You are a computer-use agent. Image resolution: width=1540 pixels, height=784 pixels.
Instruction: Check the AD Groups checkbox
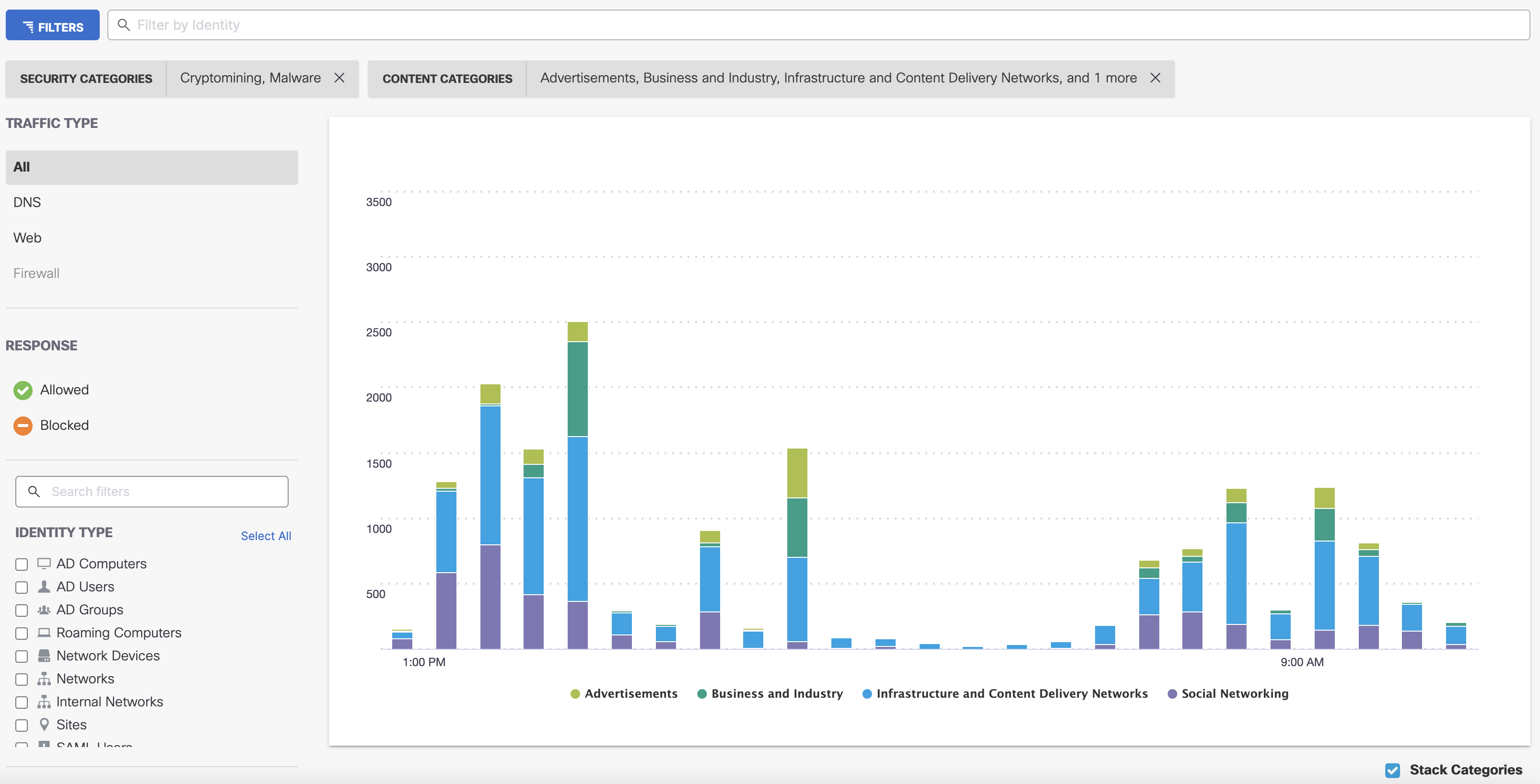(x=22, y=611)
